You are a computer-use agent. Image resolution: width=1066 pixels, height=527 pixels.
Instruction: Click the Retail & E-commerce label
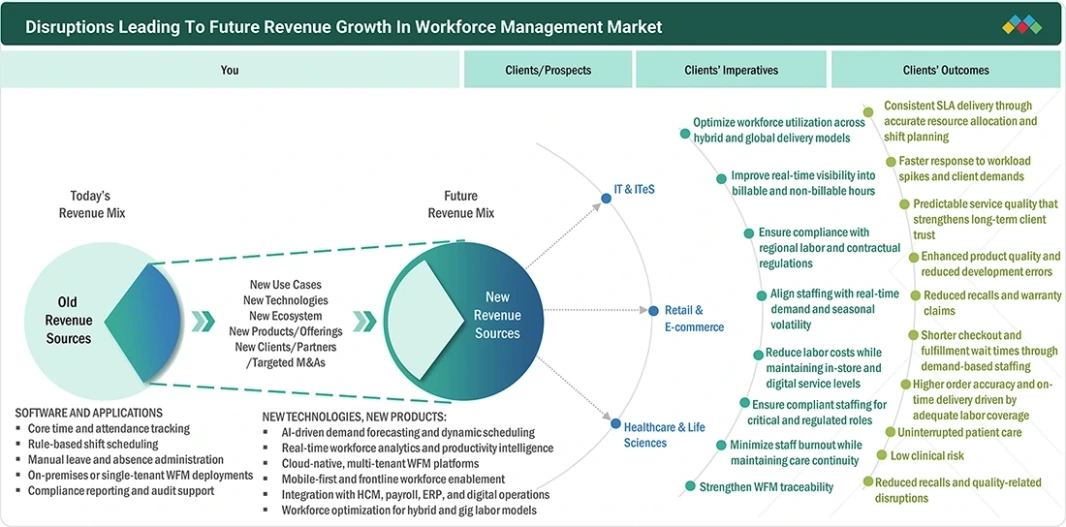694,318
